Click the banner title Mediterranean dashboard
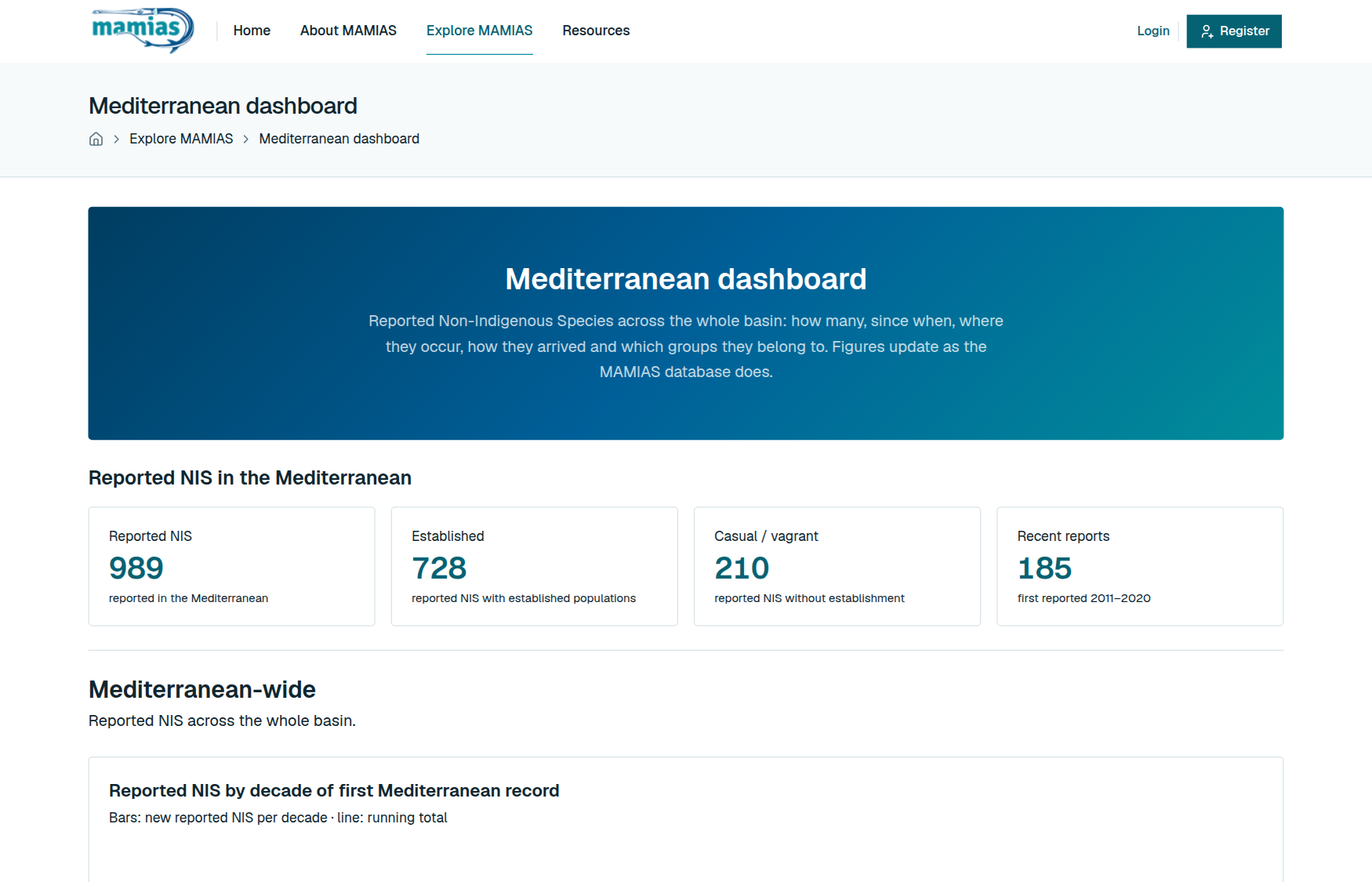 [x=686, y=279]
